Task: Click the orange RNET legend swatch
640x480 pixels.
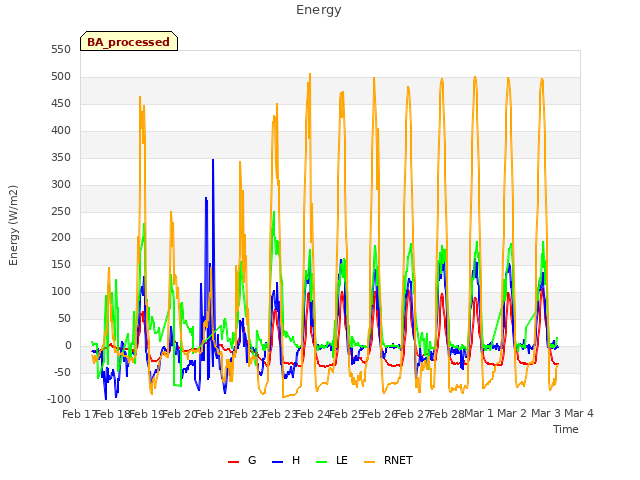Action: [x=369, y=462]
